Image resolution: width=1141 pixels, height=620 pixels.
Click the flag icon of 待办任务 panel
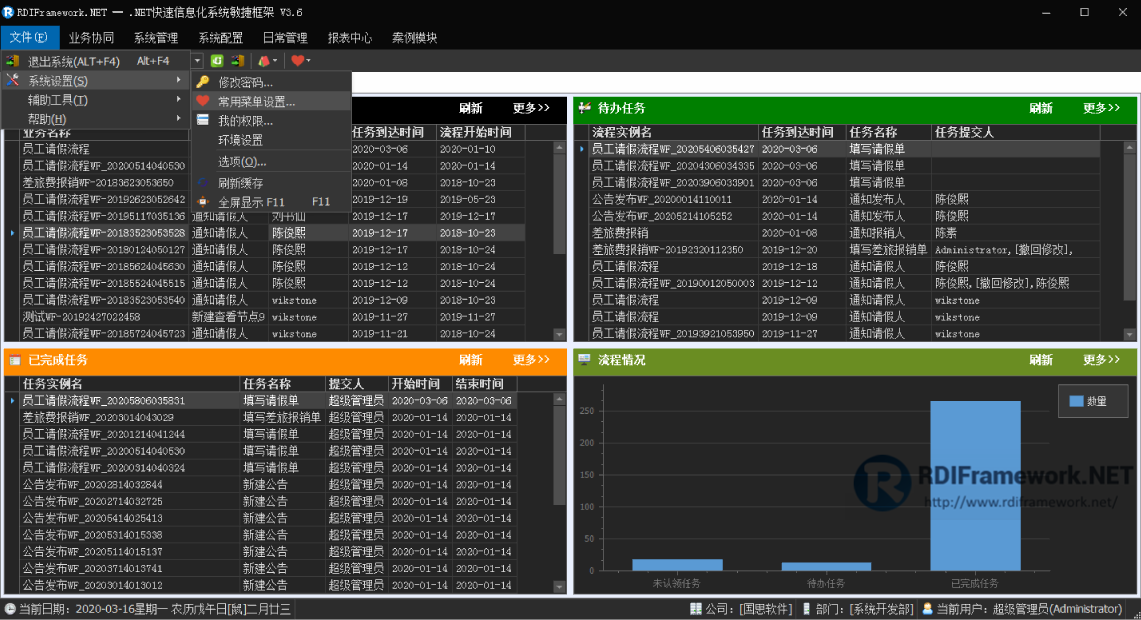tap(584, 108)
